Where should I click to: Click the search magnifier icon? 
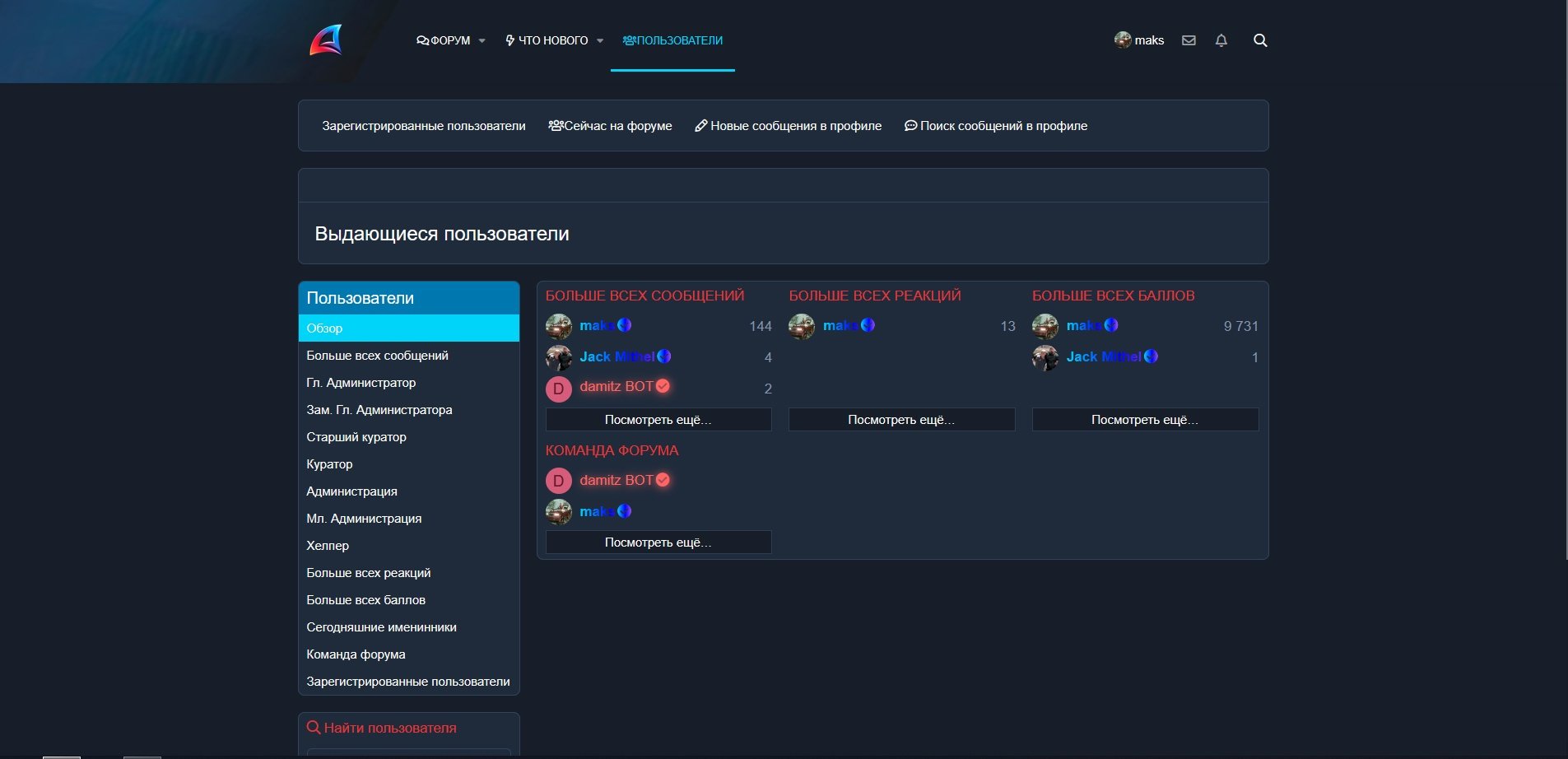click(x=1260, y=40)
